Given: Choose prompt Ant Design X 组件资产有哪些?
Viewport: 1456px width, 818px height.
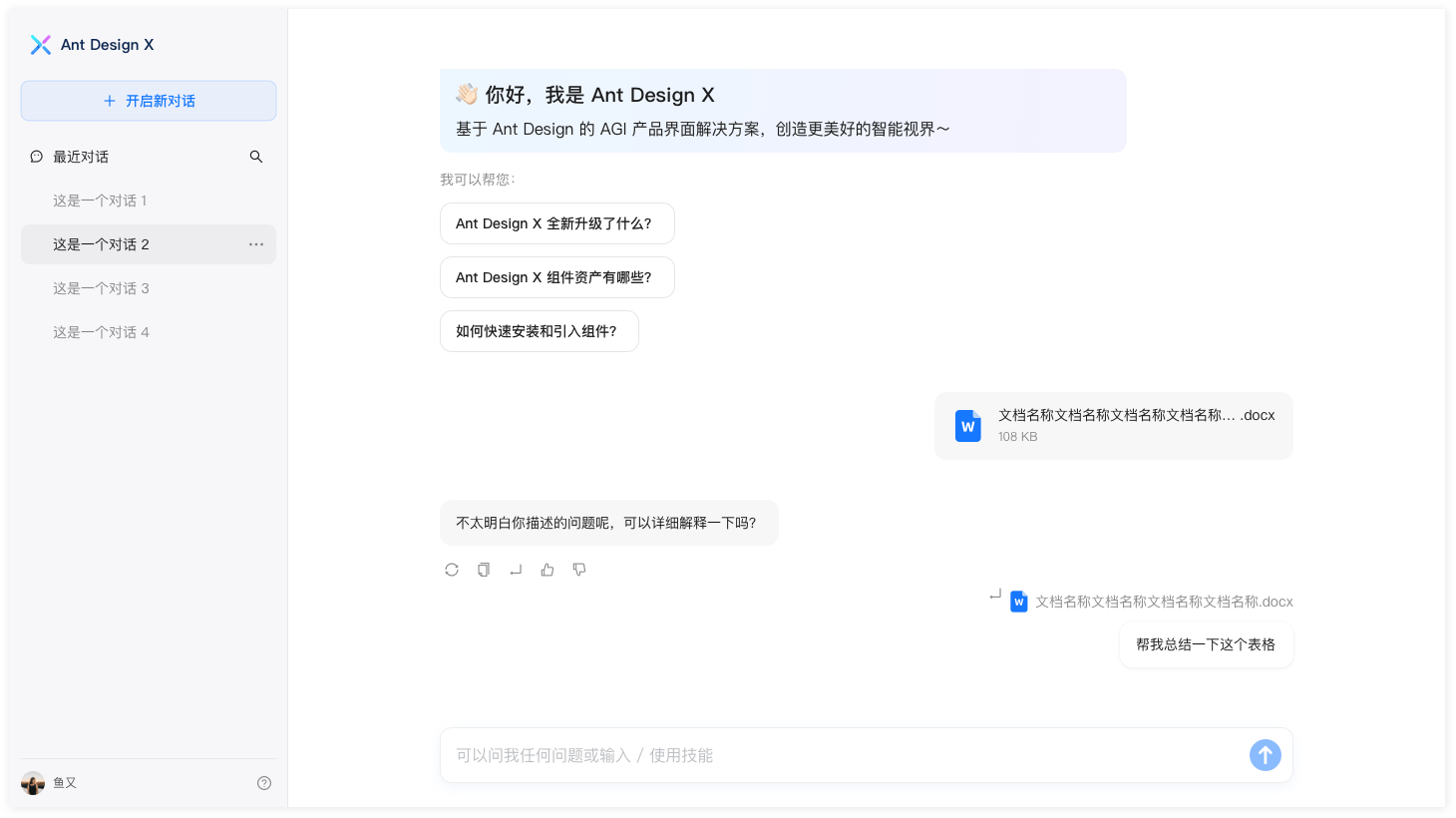Looking at the screenshot, I should click(x=557, y=277).
